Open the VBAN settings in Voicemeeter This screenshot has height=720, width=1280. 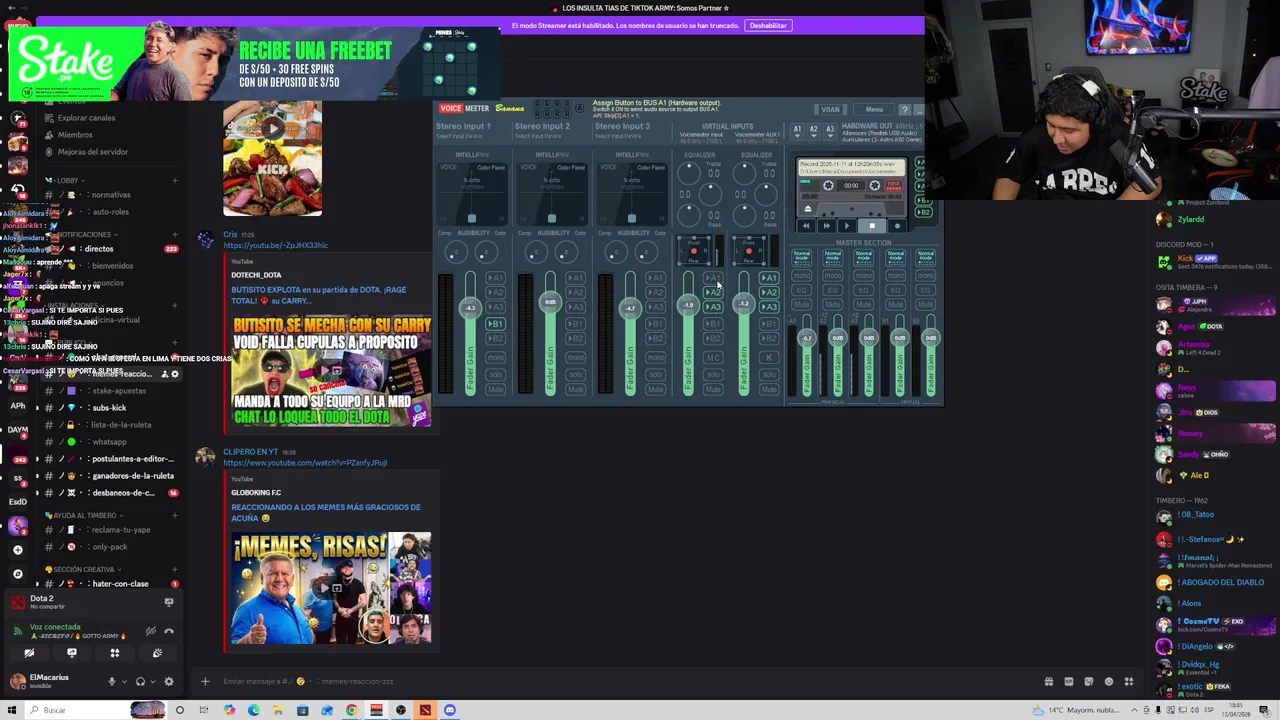(830, 109)
